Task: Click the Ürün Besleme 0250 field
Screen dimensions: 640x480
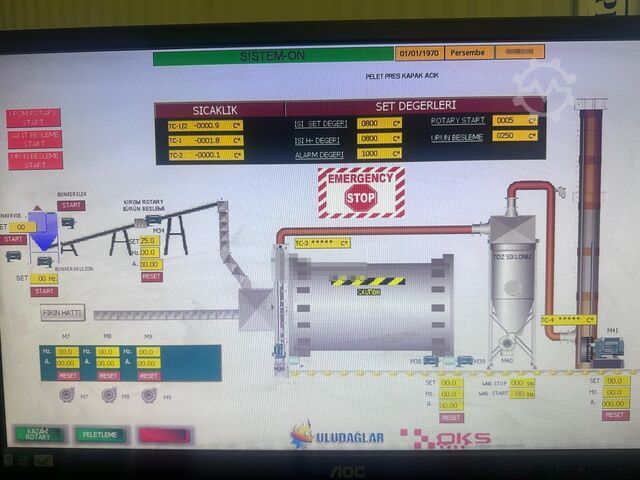Action: (x=515, y=136)
